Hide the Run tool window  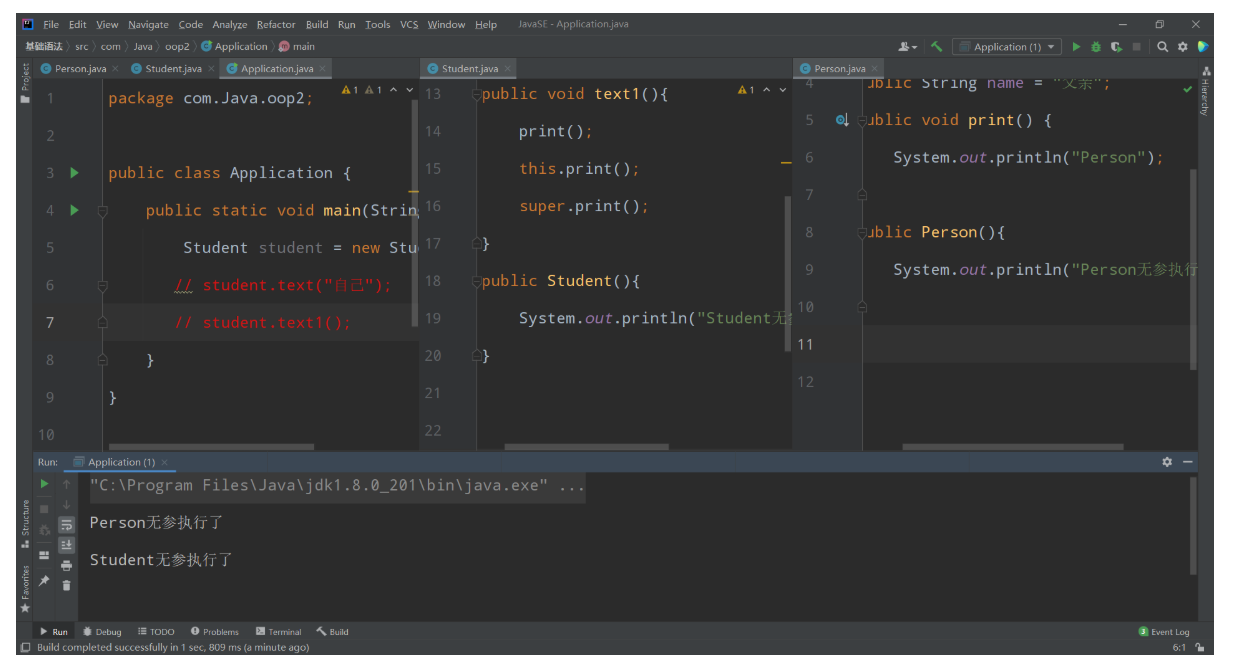pyautogui.click(x=1187, y=462)
